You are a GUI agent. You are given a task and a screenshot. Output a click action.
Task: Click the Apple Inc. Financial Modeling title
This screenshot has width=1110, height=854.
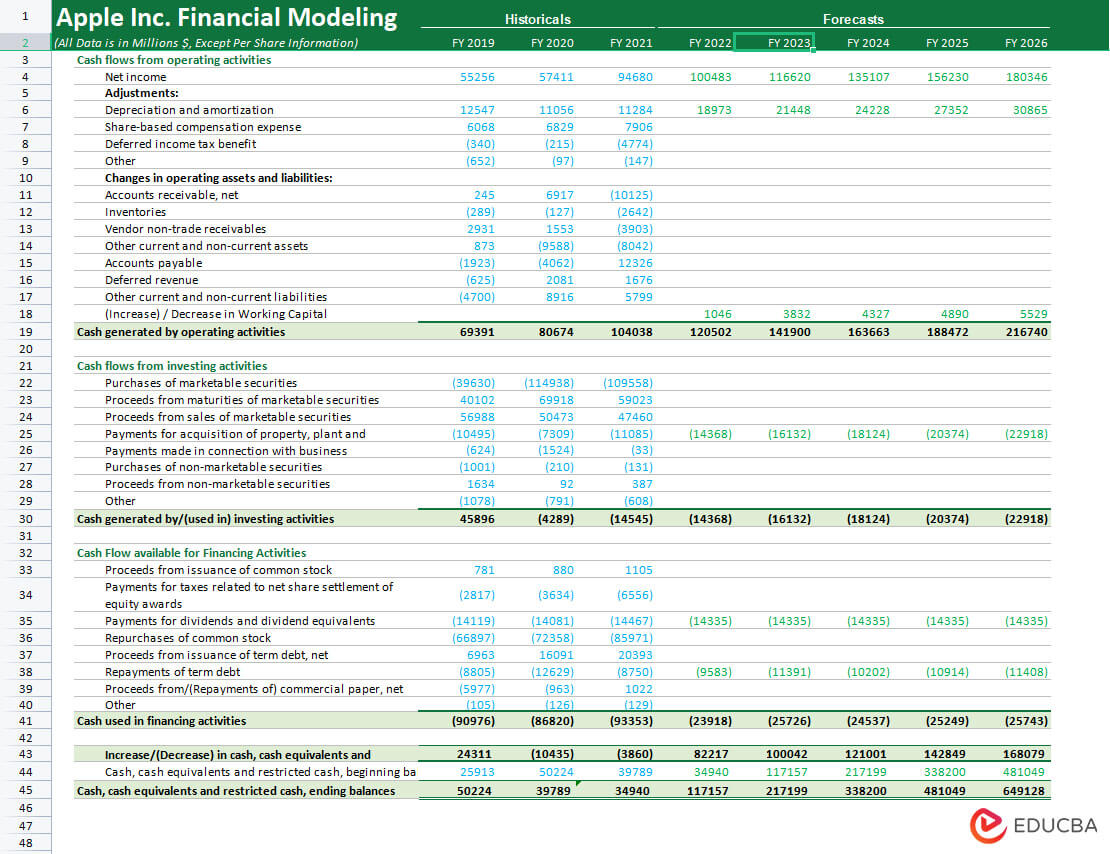tap(227, 17)
